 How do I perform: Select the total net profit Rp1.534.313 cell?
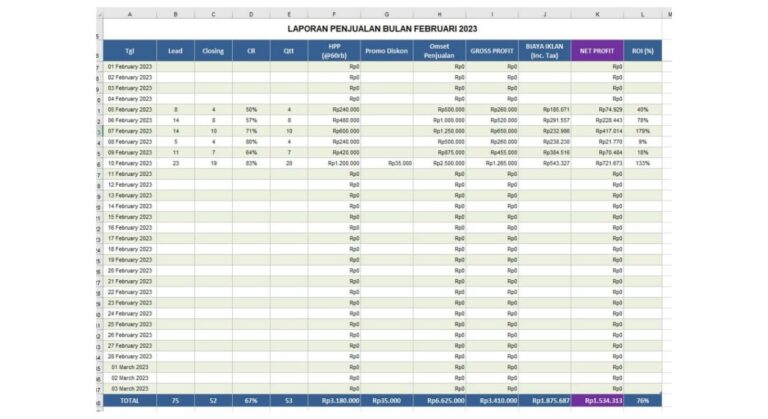tap(597, 400)
